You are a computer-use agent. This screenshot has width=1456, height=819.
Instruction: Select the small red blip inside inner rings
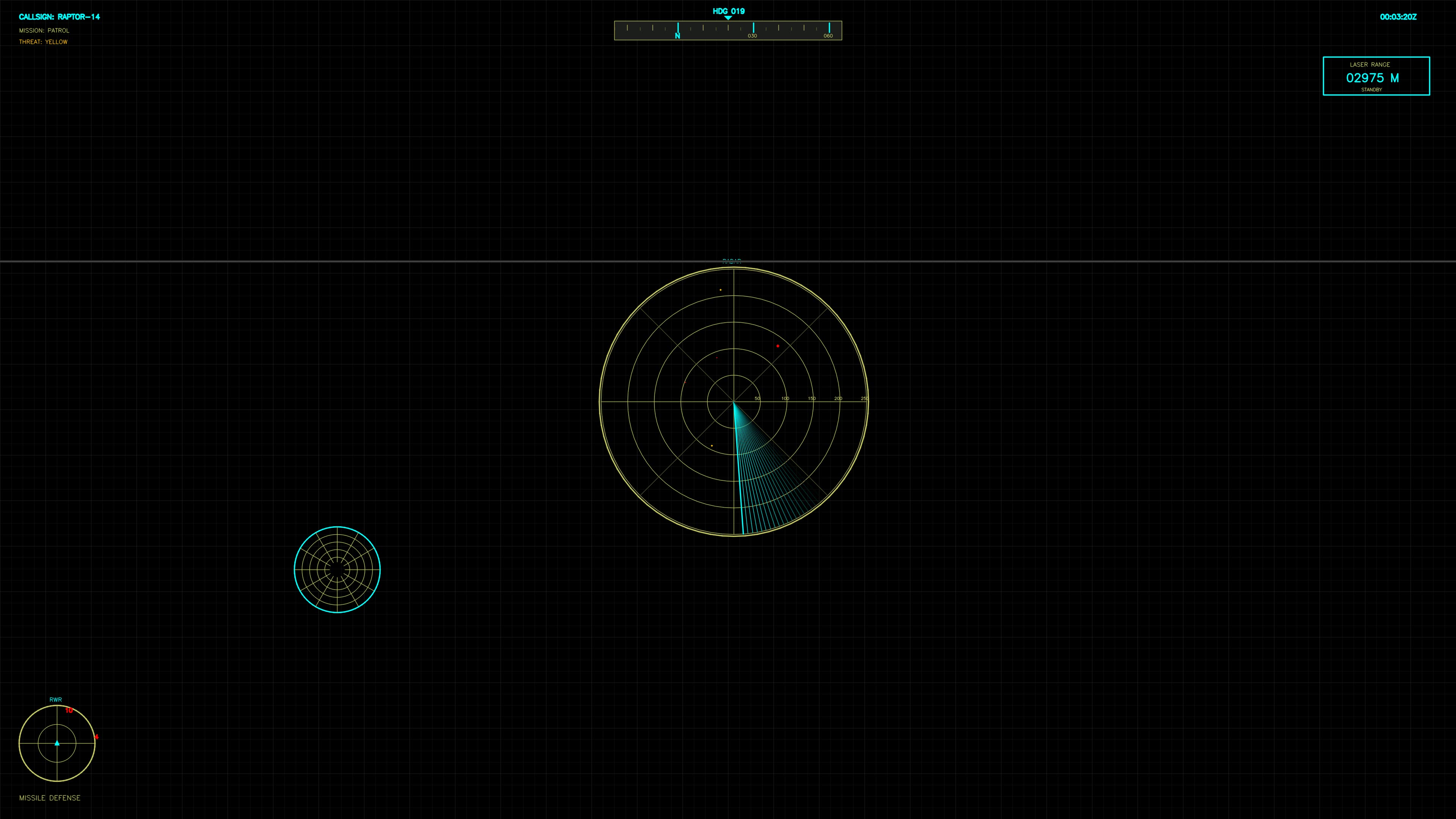pos(717,358)
